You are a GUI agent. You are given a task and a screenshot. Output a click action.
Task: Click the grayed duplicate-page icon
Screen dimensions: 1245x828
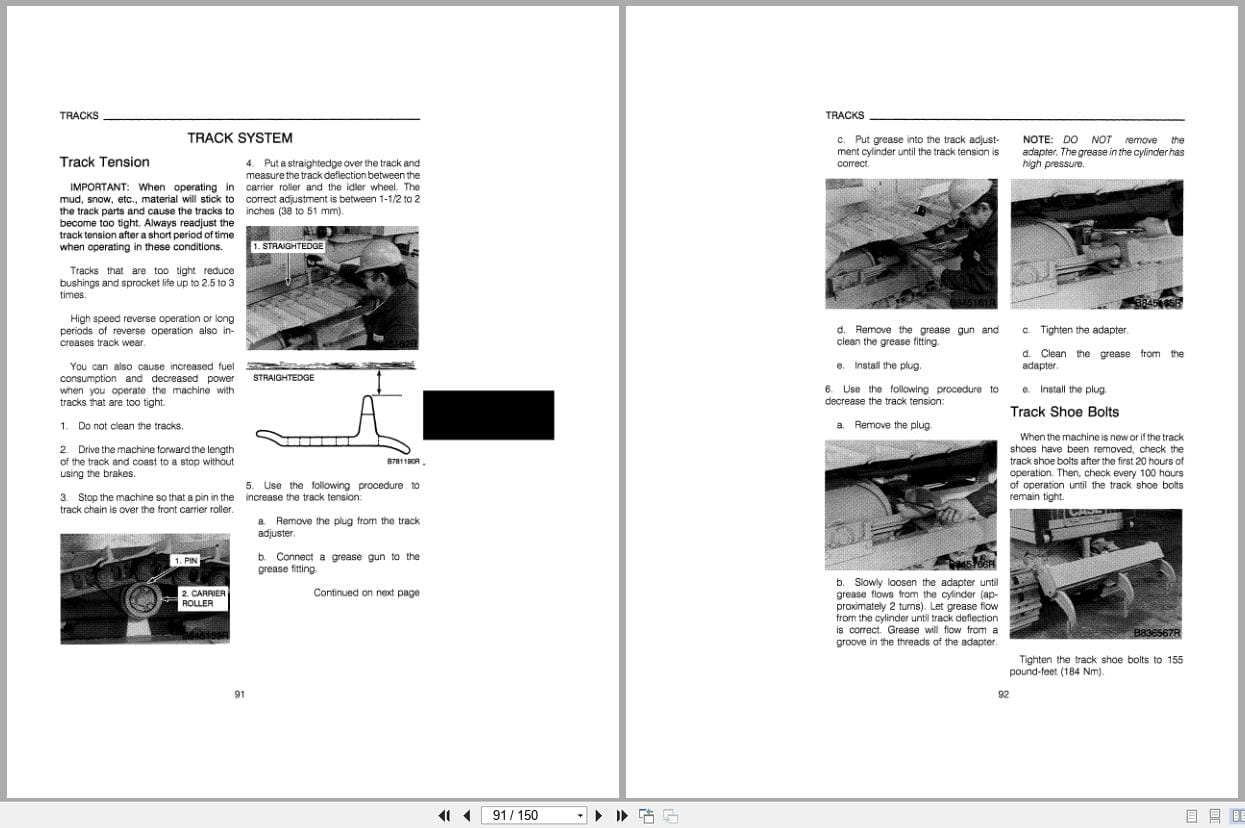click(669, 816)
